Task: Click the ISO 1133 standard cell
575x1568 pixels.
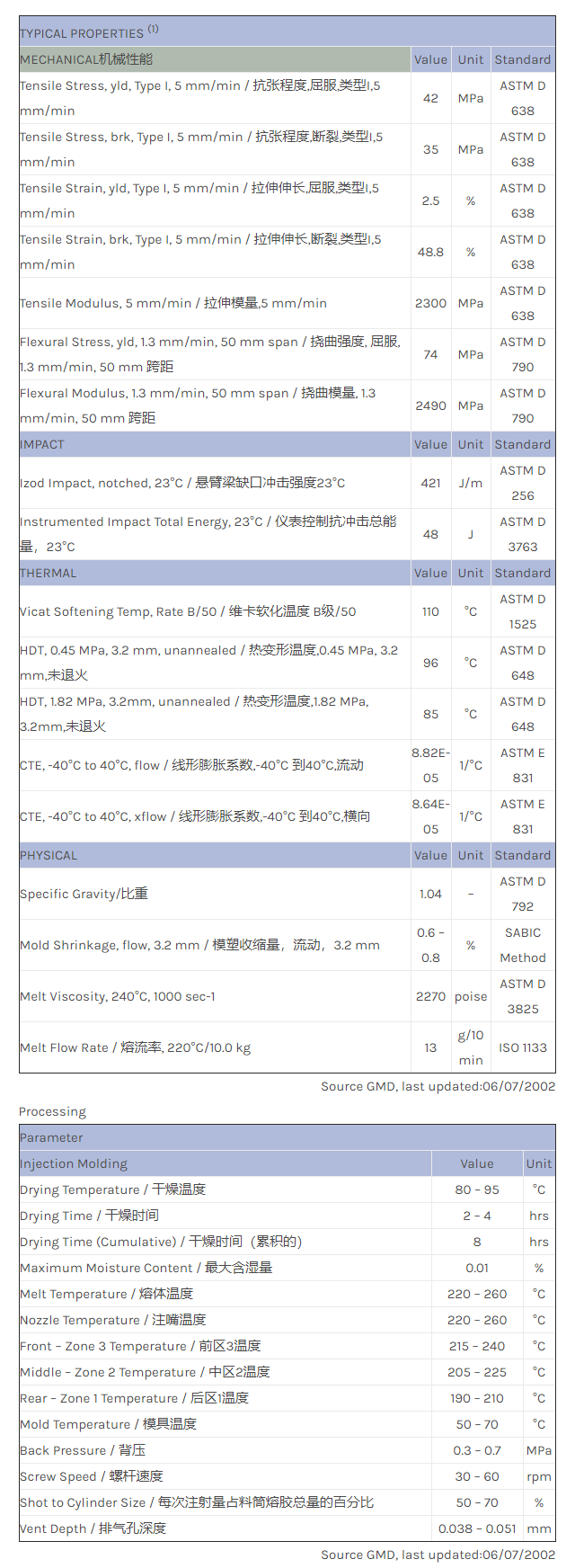Action: tap(523, 1047)
